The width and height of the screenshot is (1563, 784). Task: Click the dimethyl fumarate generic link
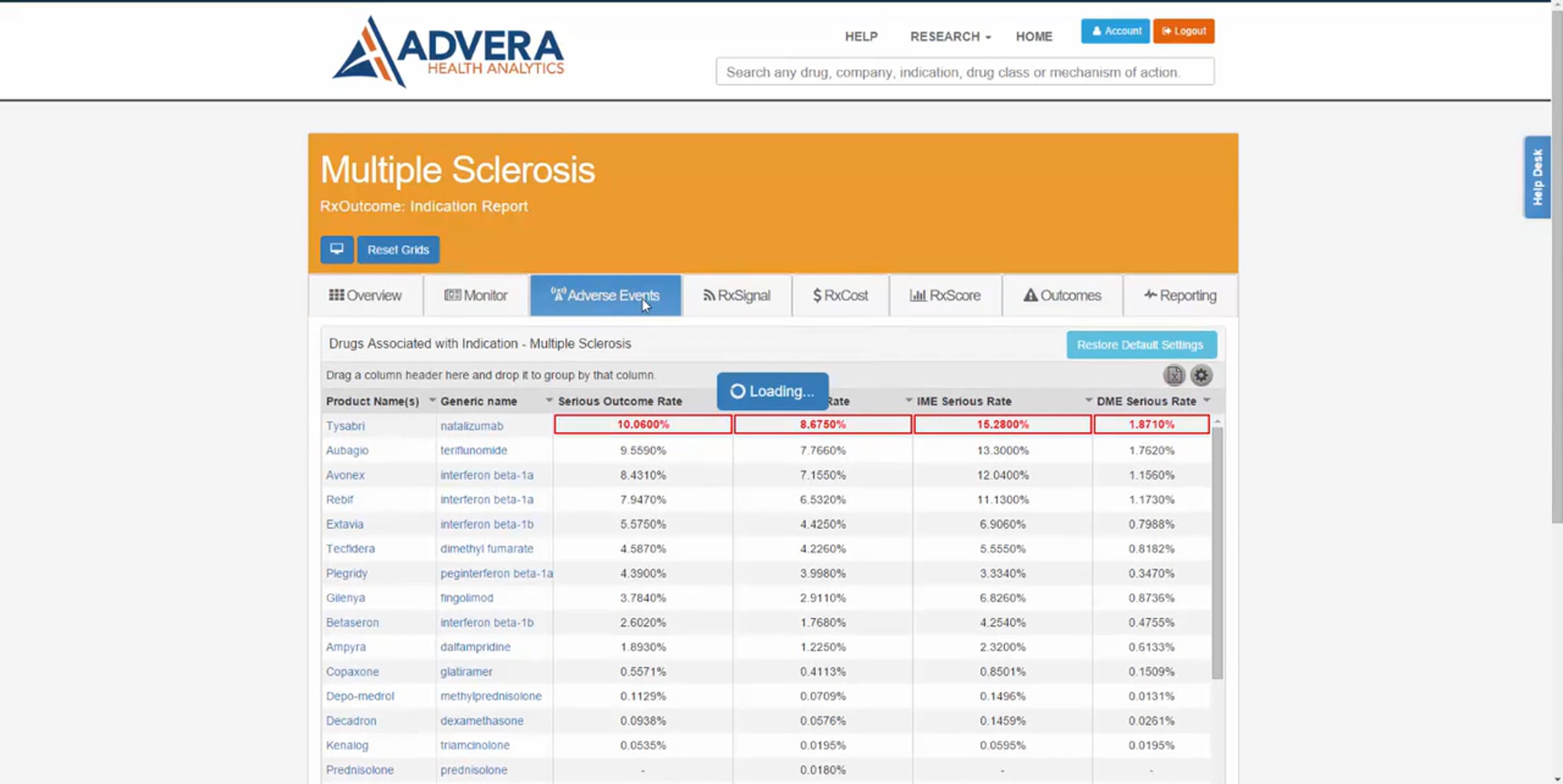486,548
